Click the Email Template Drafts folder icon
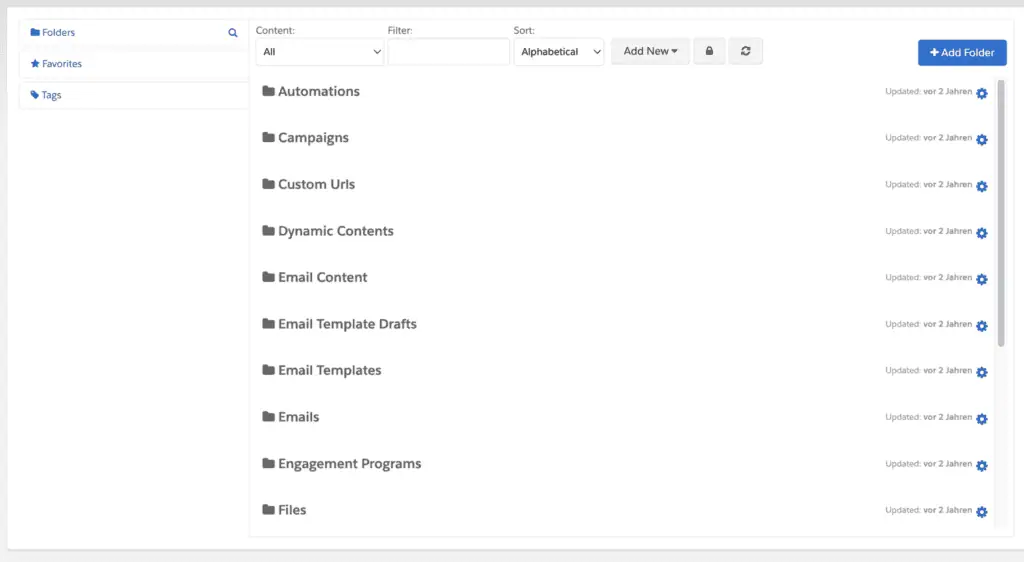The width and height of the screenshot is (1024, 562). (x=268, y=323)
